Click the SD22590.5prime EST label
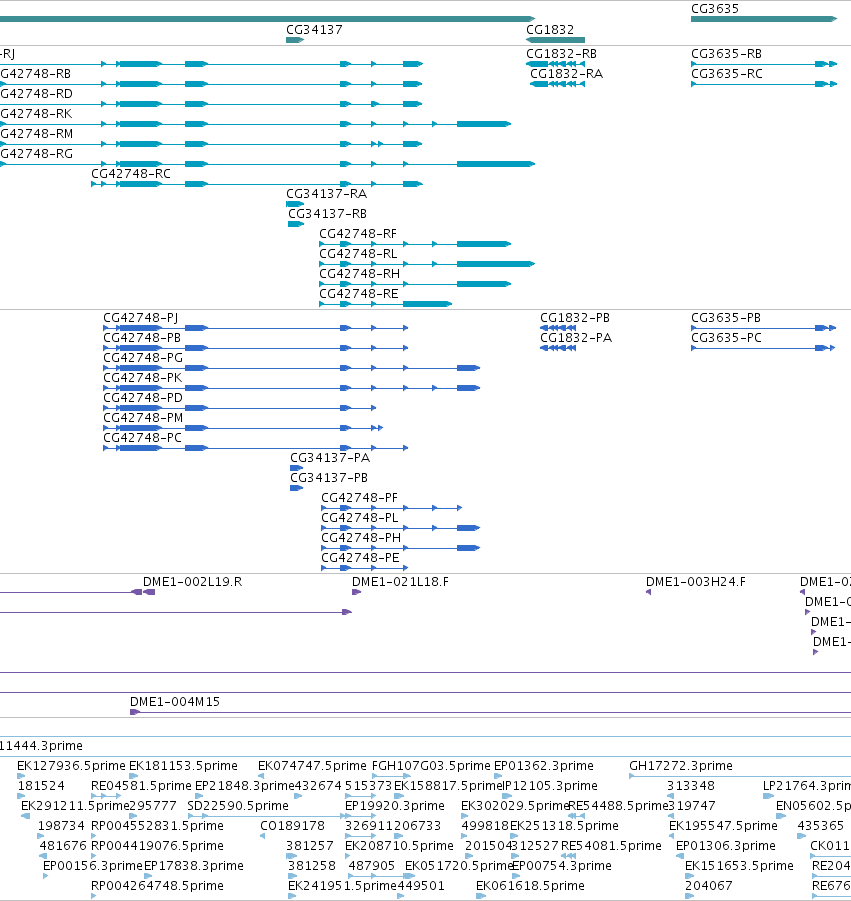This screenshot has height=901, width=851. point(238,806)
